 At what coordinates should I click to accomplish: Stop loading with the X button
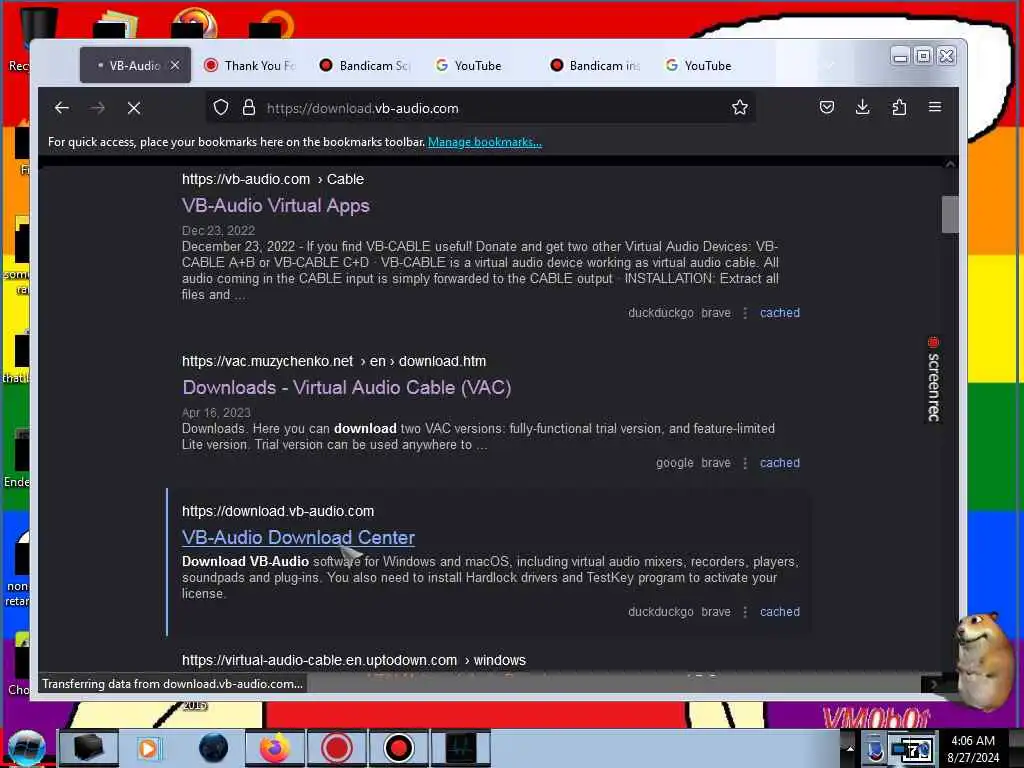pos(134,108)
